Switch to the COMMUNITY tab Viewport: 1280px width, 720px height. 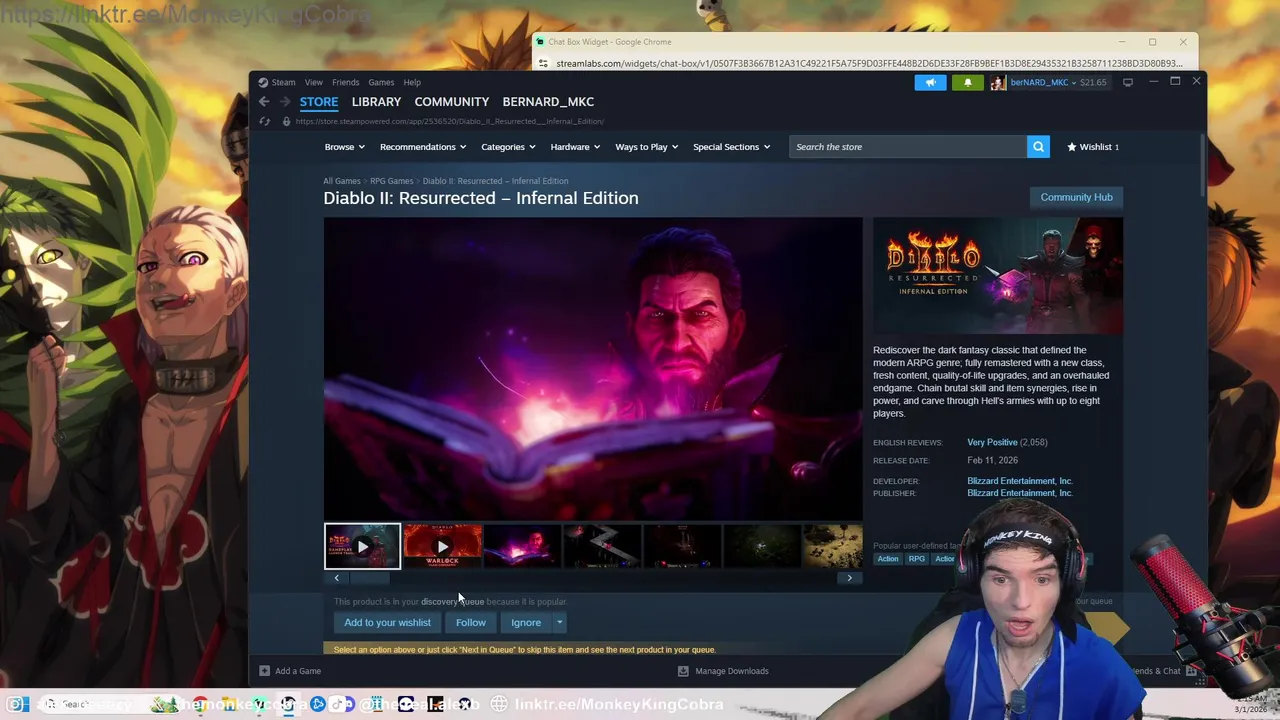point(452,102)
